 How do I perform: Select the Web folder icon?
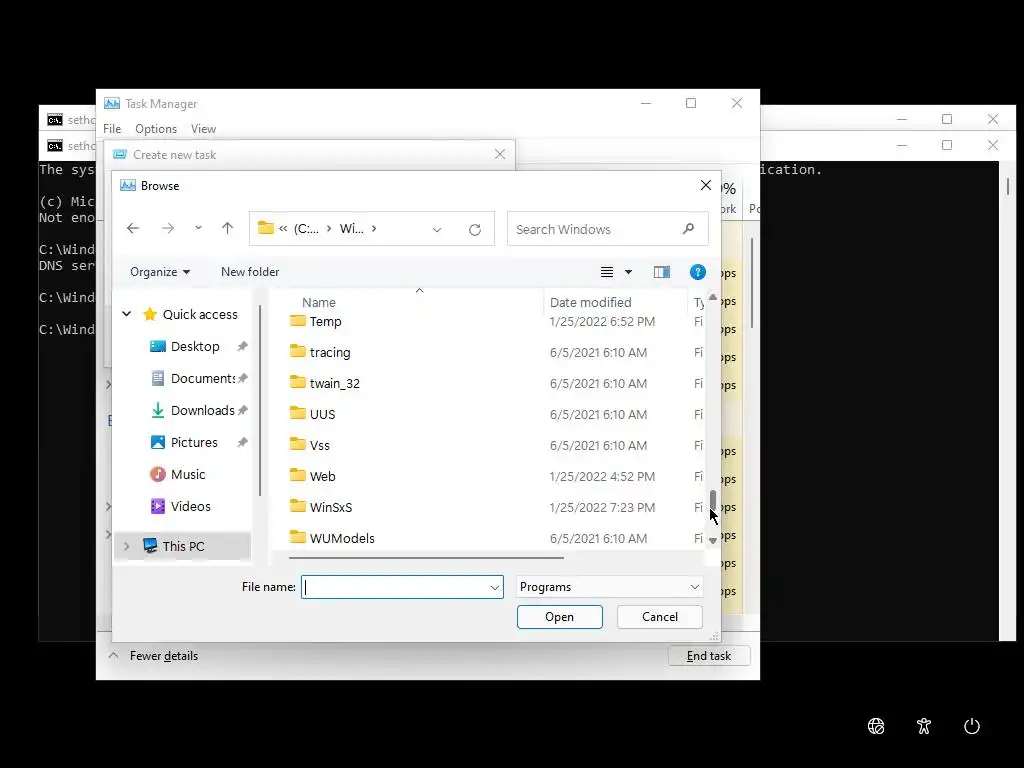(298, 475)
